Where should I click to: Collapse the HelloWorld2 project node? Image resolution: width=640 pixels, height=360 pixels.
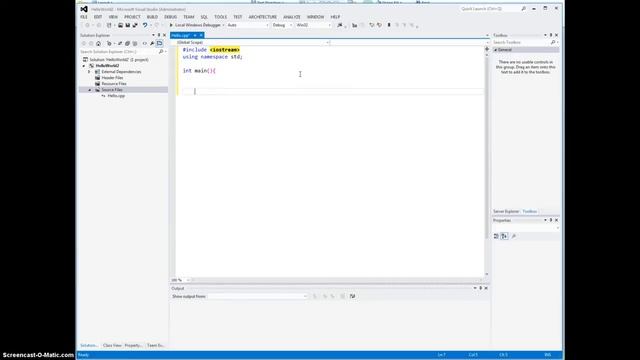(x=84, y=66)
